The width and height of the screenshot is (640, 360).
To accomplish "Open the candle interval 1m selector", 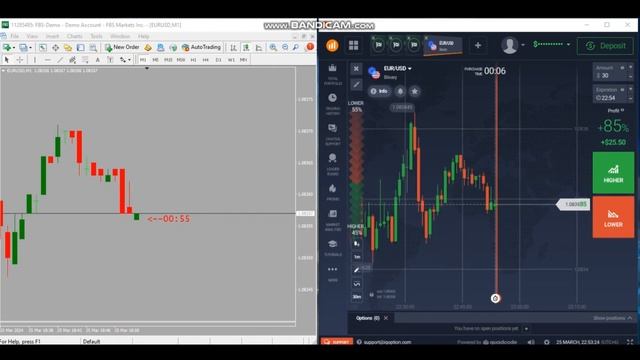I will [x=357, y=257].
